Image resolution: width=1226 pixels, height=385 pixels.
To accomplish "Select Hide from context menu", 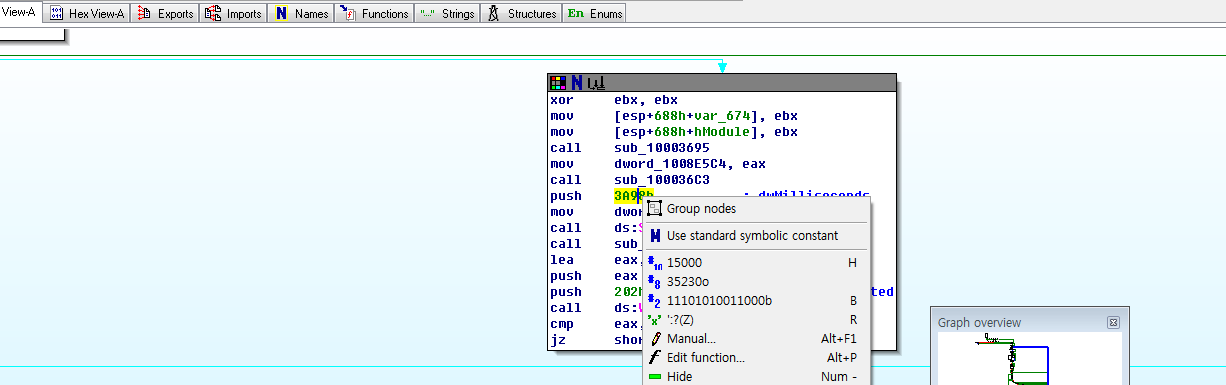I will point(756,377).
